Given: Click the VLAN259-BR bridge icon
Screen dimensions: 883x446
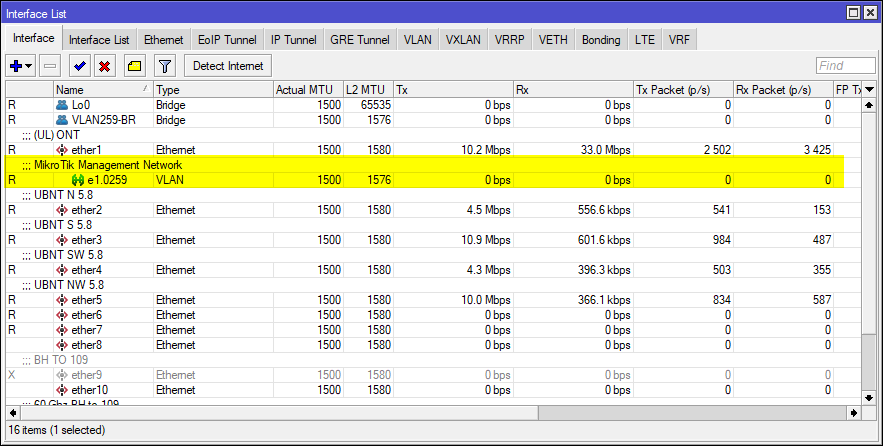Looking at the screenshot, I should point(62,120).
